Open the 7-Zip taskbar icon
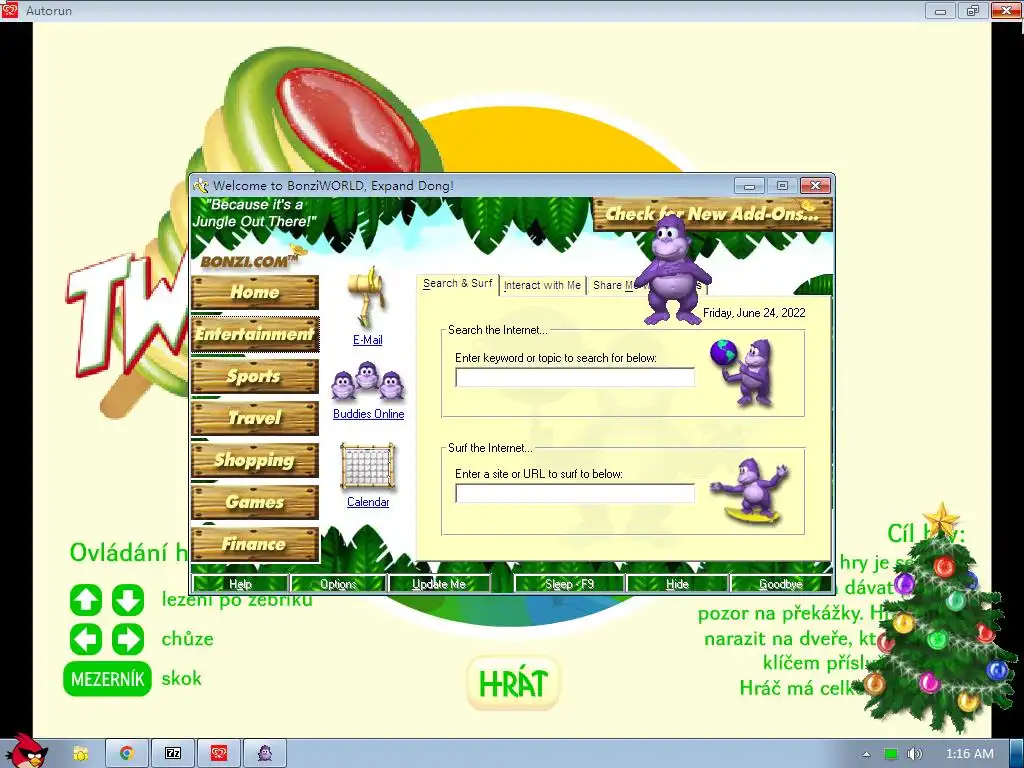 [x=173, y=754]
